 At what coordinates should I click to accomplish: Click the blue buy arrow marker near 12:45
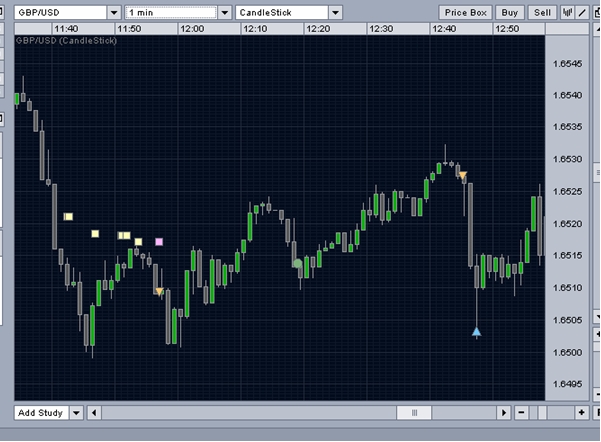[476, 332]
